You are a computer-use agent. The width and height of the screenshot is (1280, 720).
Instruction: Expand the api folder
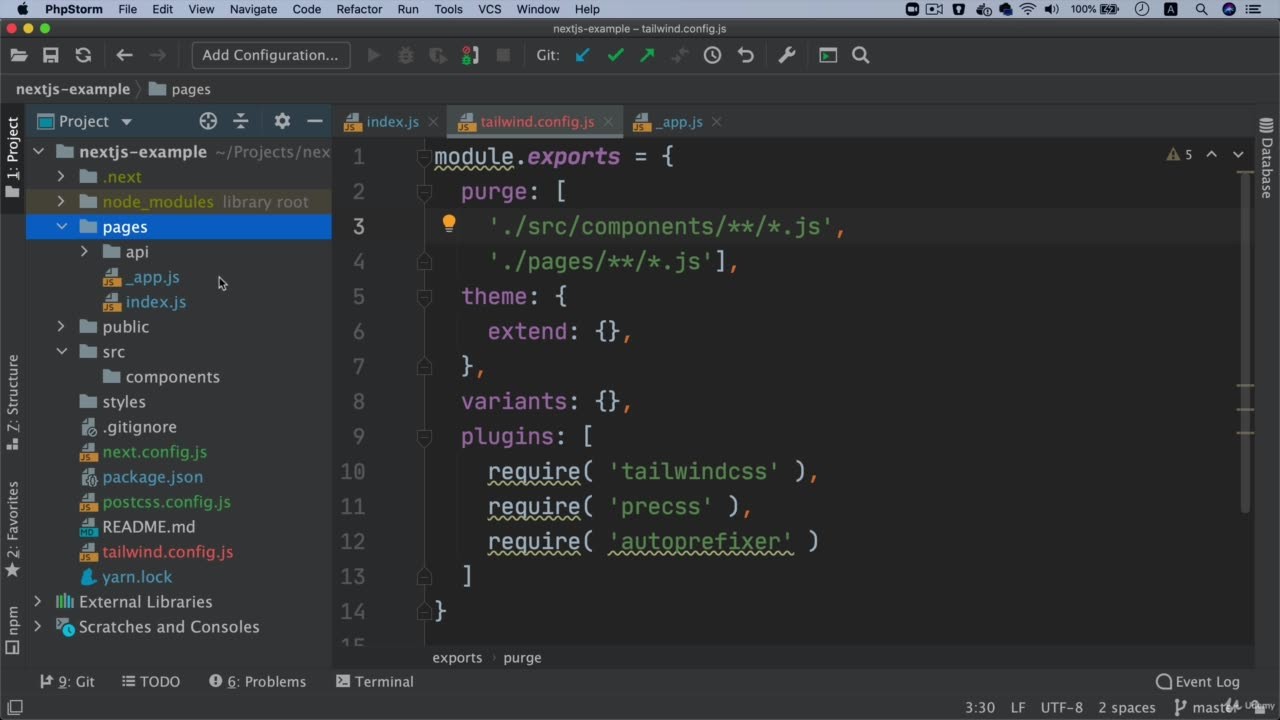85,251
